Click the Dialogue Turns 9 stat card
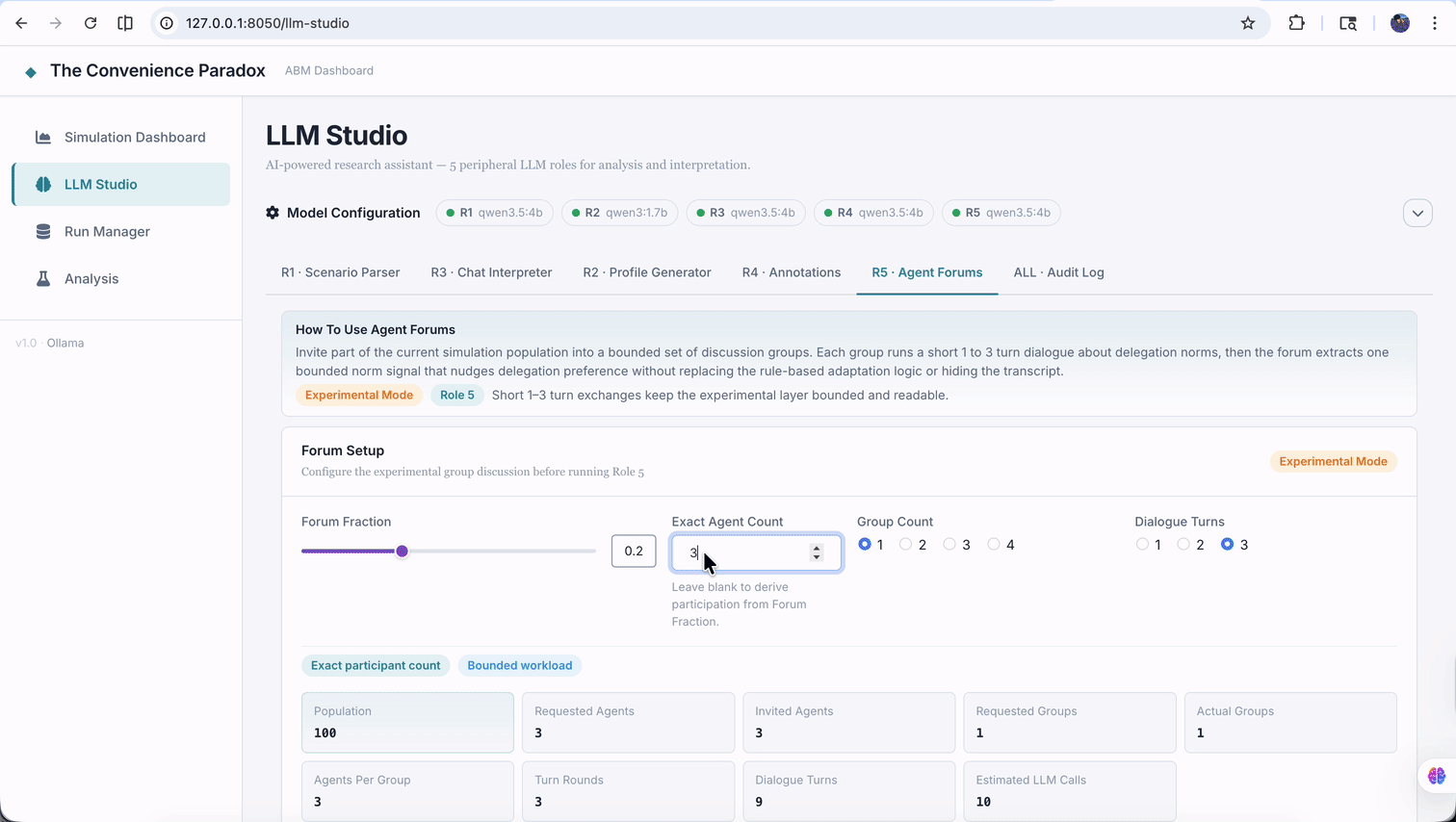 pyautogui.click(x=848, y=791)
